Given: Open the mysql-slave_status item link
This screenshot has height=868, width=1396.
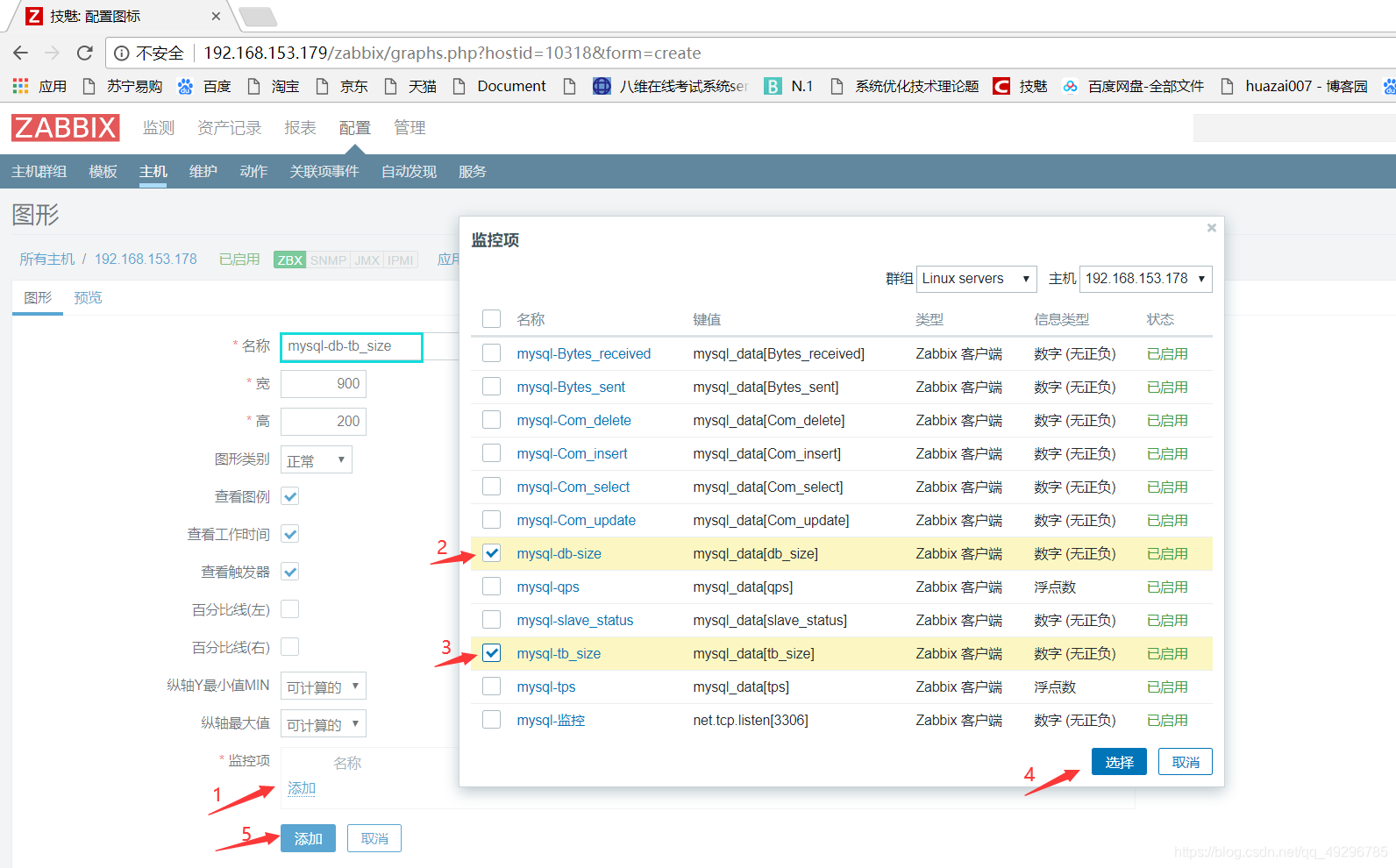Looking at the screenshot, I should click(575, 620).
